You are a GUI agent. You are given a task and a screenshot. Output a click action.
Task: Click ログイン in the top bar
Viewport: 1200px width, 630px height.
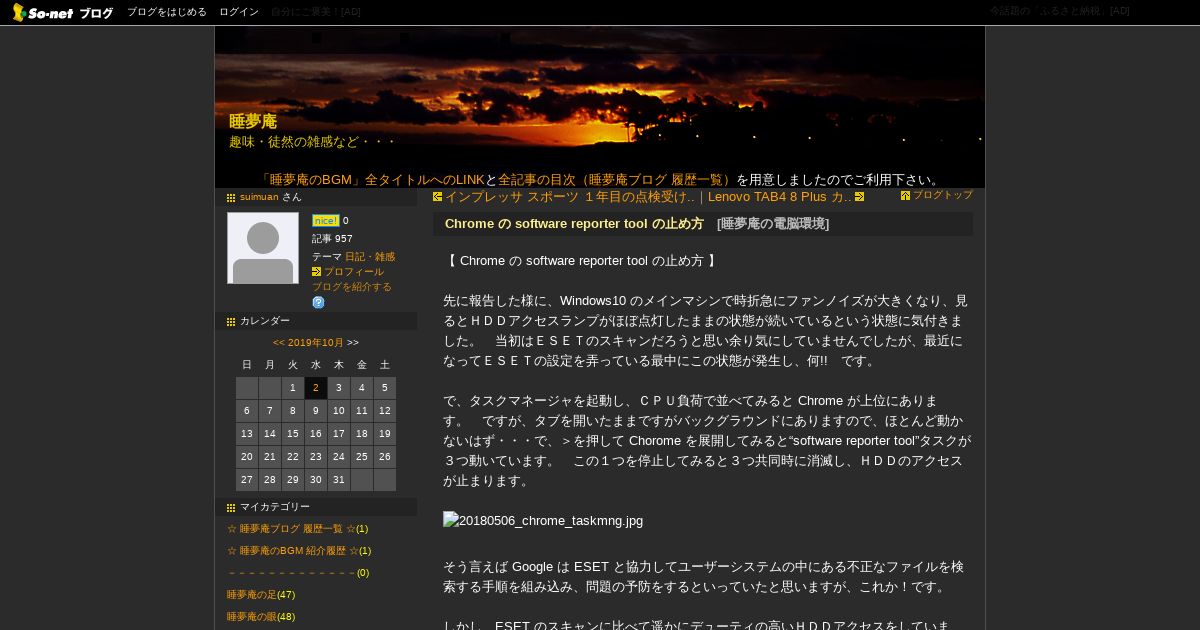[239, 12]
